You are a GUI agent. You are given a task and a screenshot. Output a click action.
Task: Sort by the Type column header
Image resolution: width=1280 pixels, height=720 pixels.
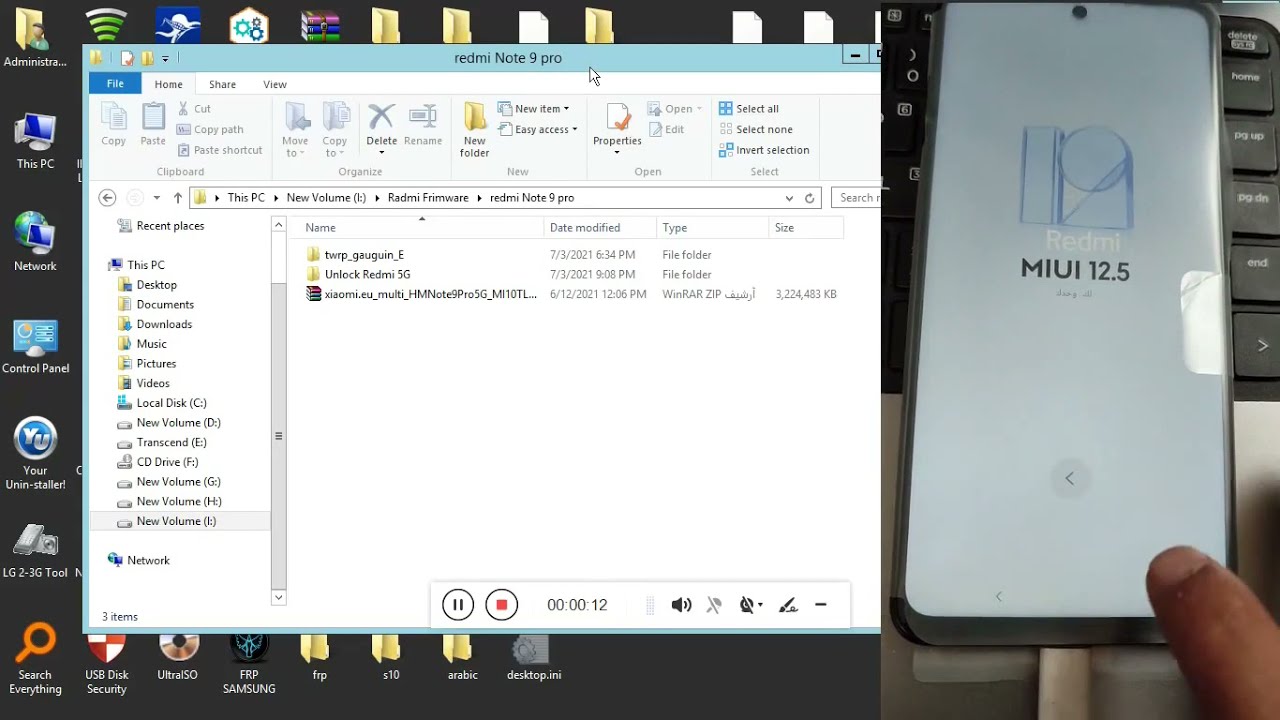tap(712, 228)
